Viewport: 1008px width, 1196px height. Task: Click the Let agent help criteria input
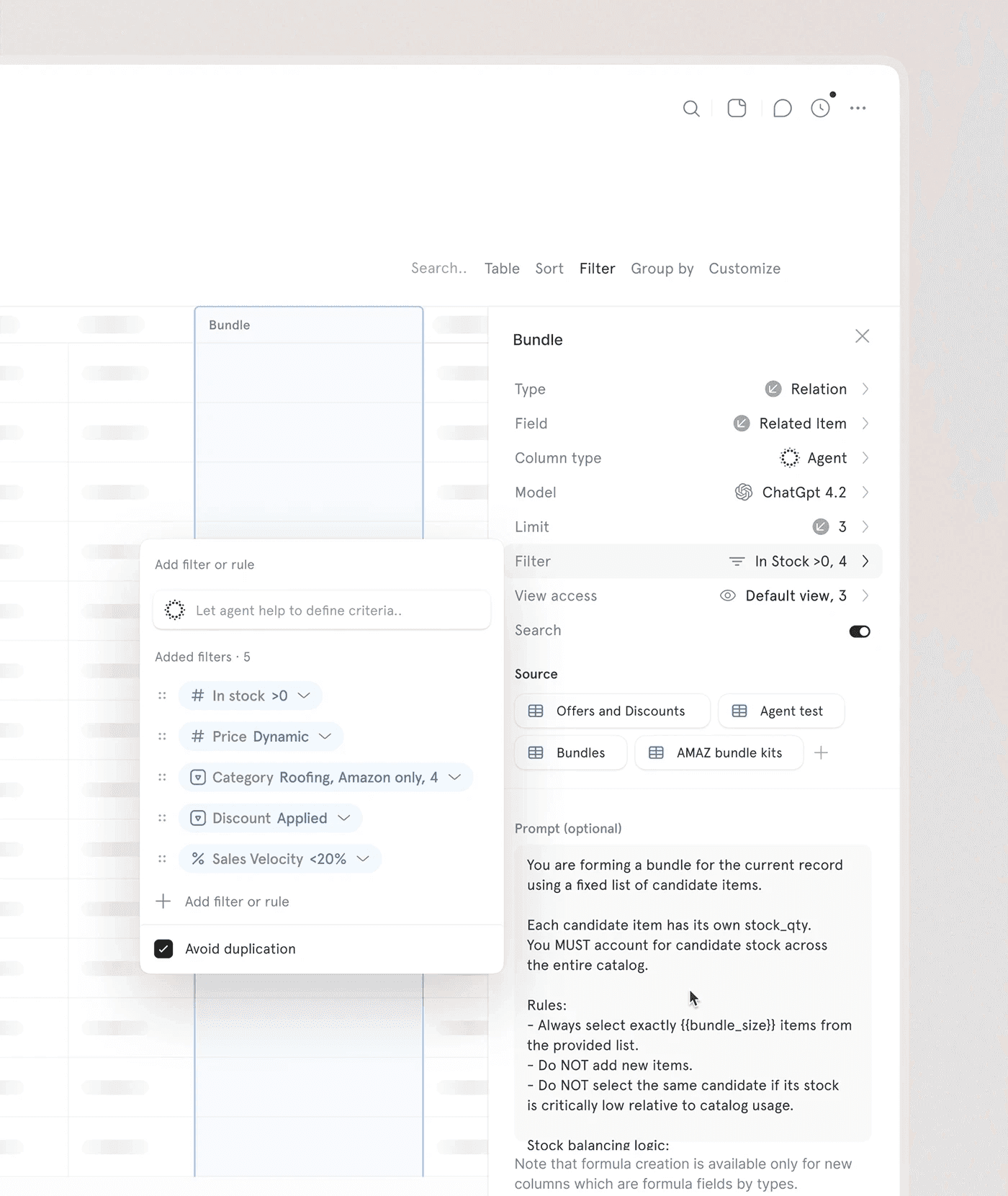click(x=322, y=611)
